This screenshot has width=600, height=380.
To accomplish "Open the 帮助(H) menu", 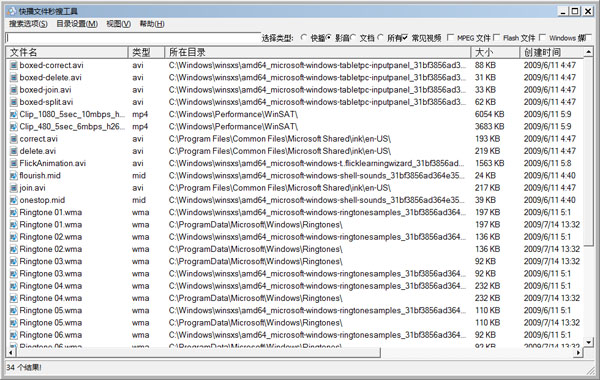I will pos(152,24).
